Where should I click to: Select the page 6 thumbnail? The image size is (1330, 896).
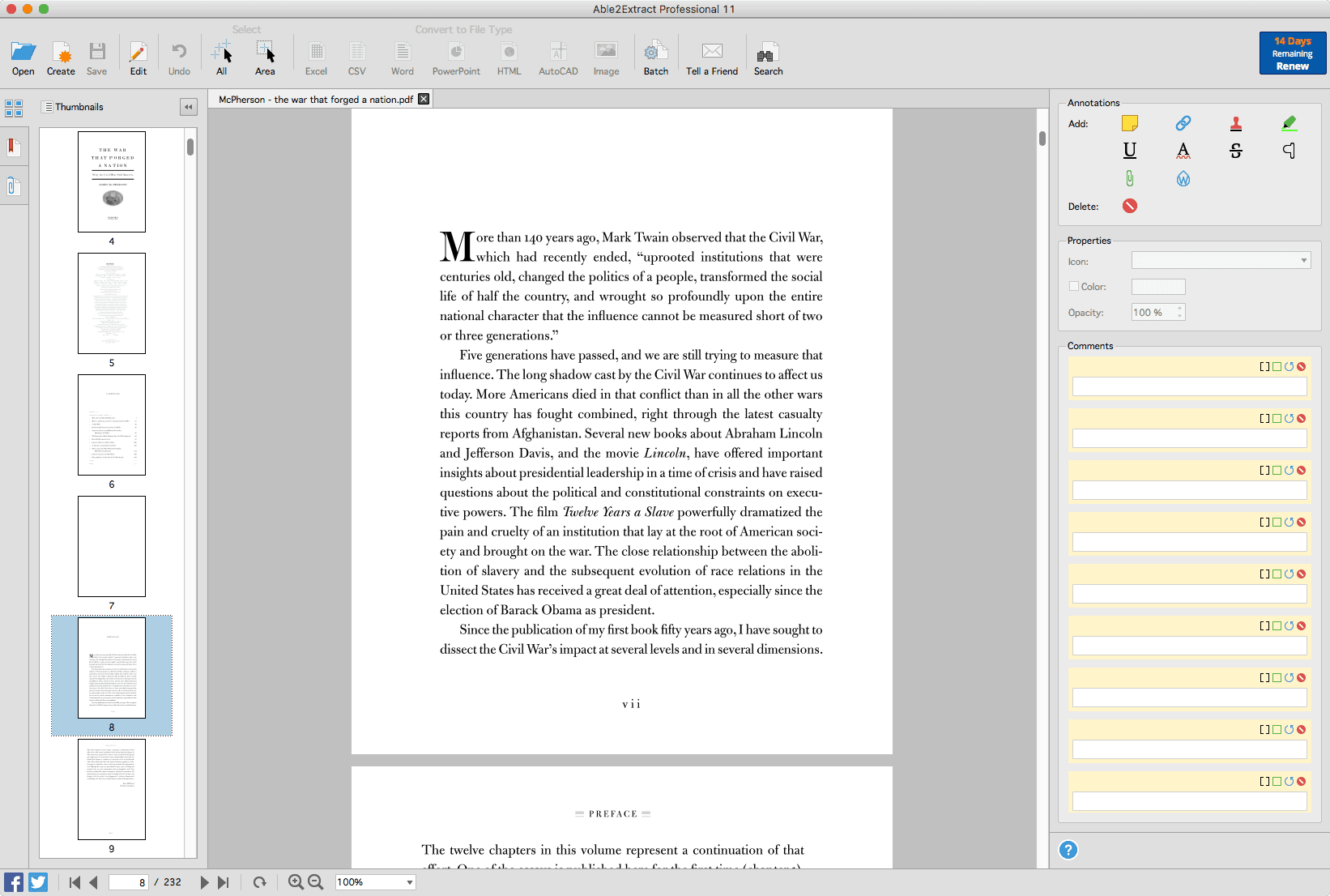tap(112, 425)
